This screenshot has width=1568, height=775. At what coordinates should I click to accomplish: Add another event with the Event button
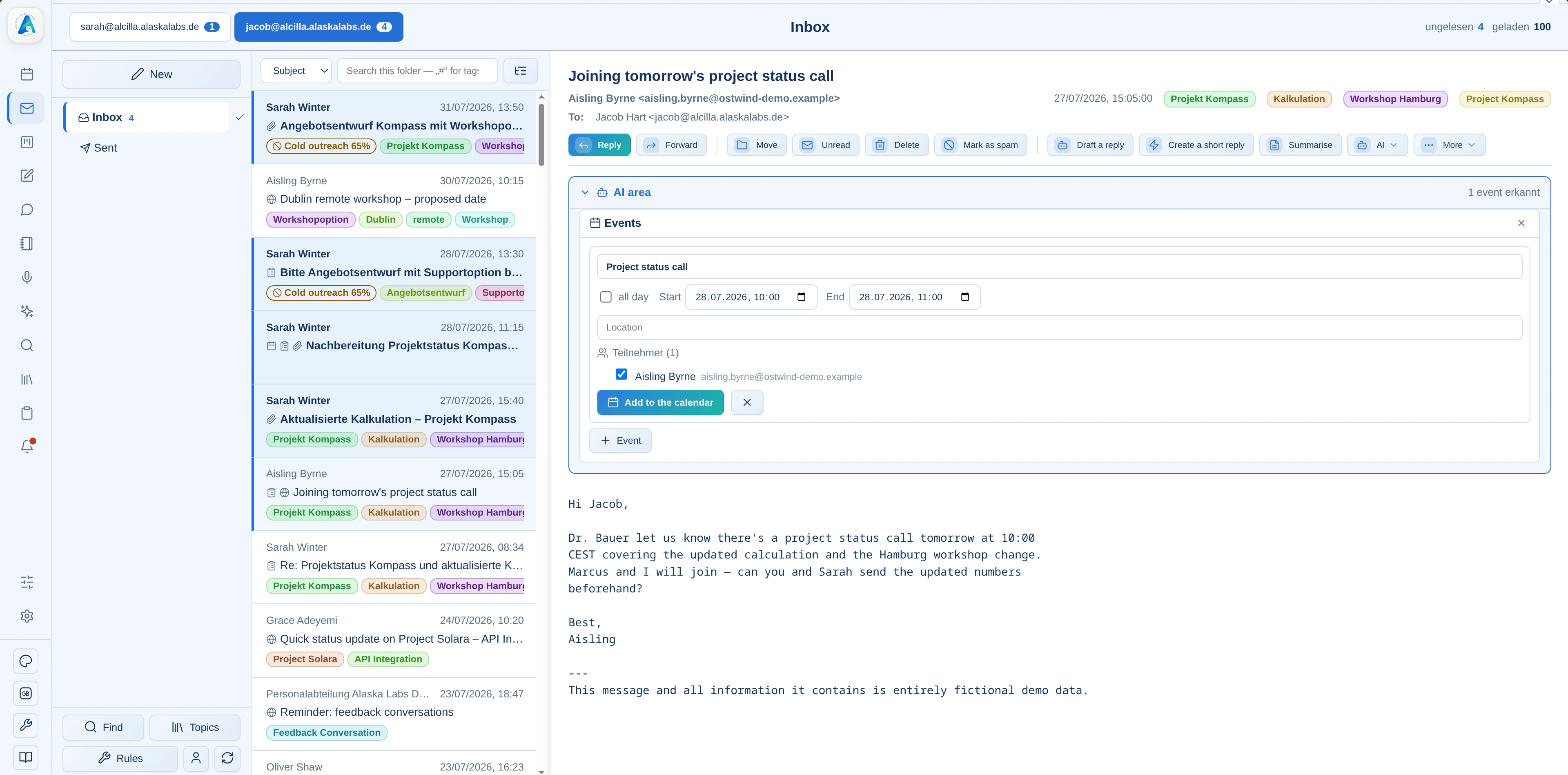click(620, 441)
